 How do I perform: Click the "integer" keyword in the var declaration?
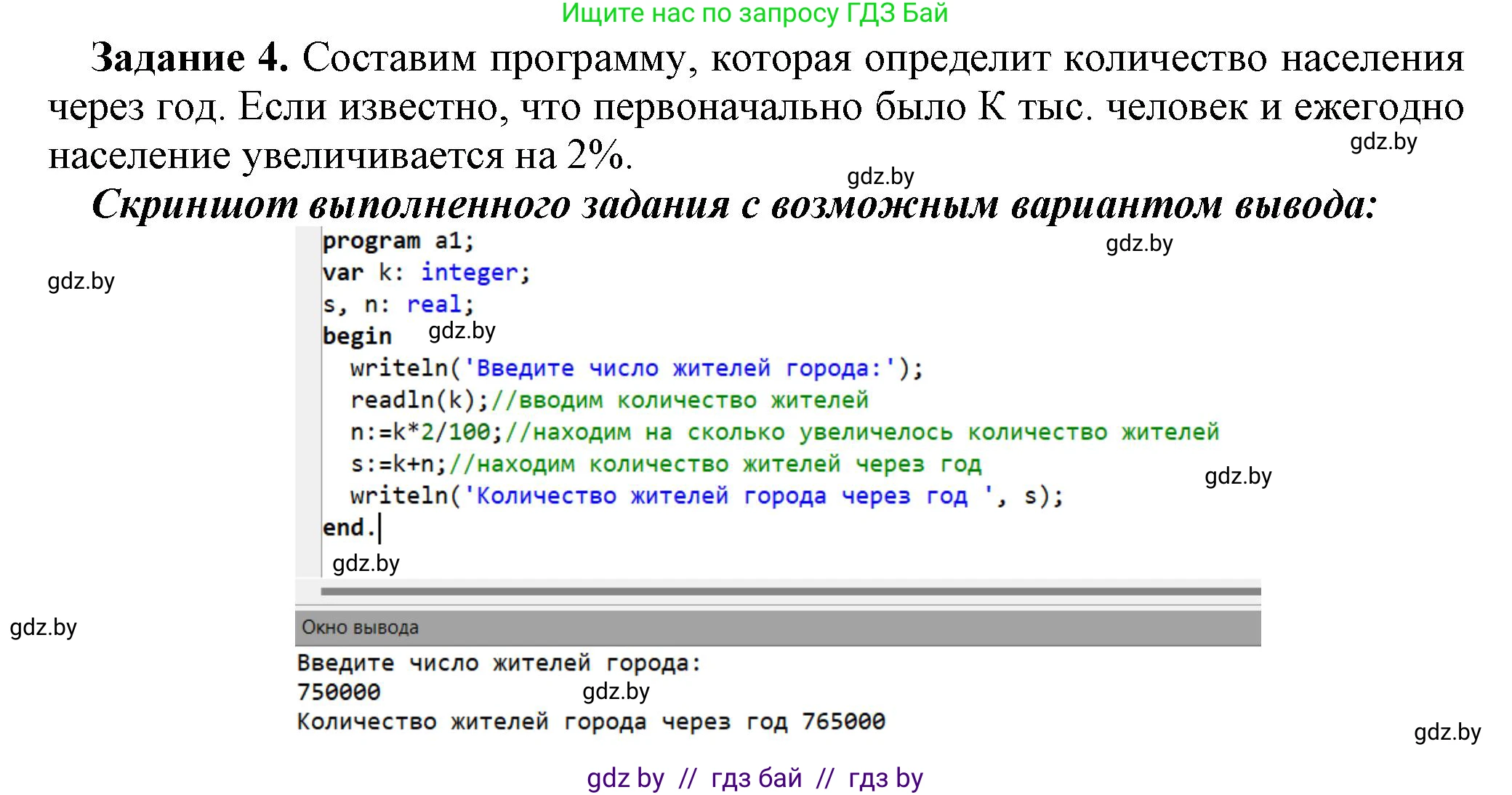(472, 273)
